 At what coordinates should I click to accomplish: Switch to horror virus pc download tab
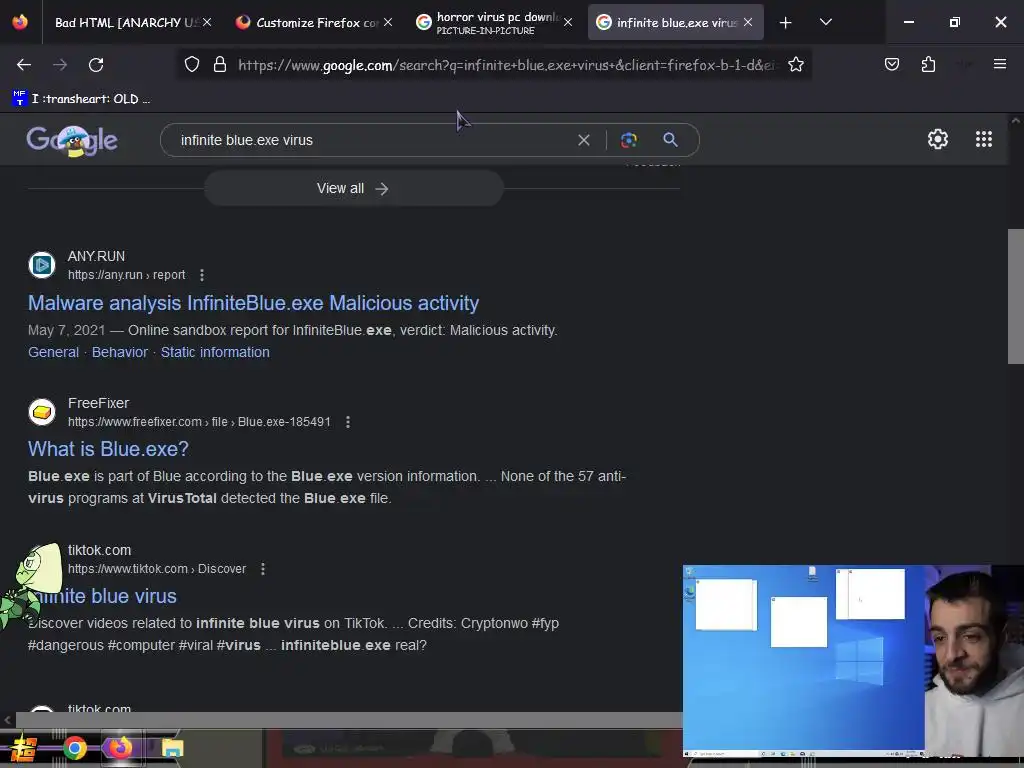pyautogui.click(x=487, y=23)
